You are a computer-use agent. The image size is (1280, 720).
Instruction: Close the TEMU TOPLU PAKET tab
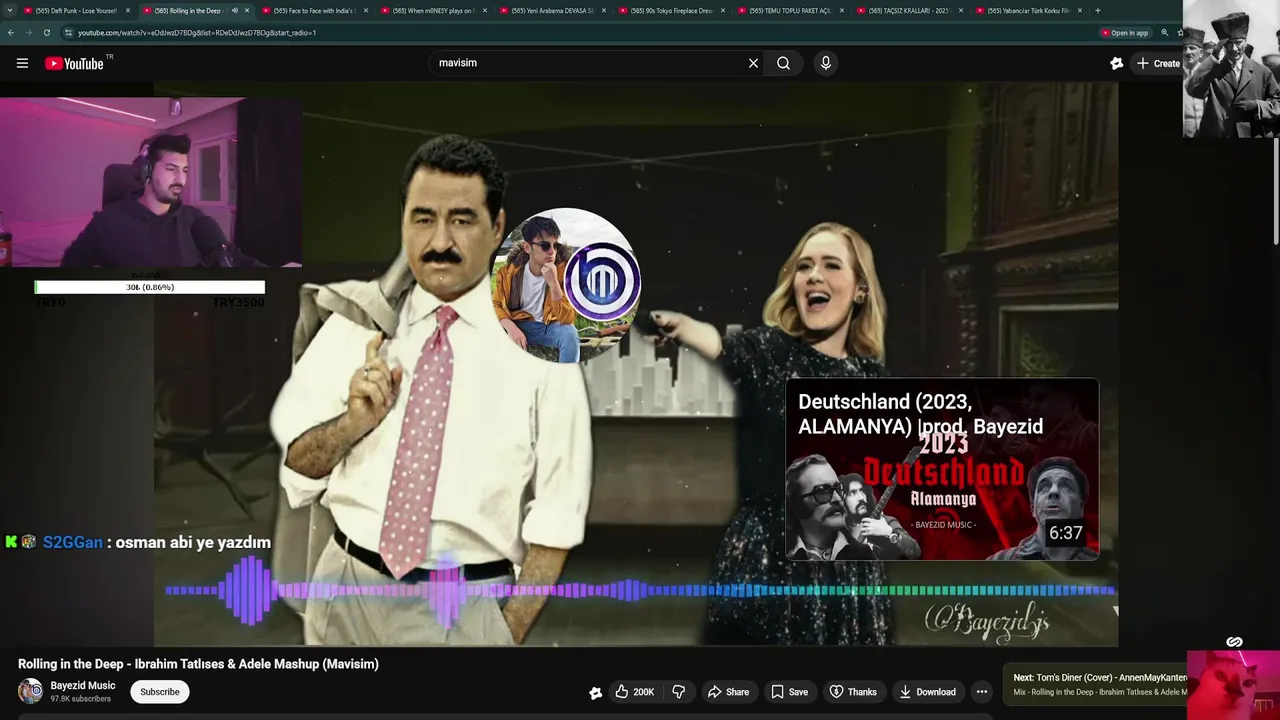pos(842,10)
